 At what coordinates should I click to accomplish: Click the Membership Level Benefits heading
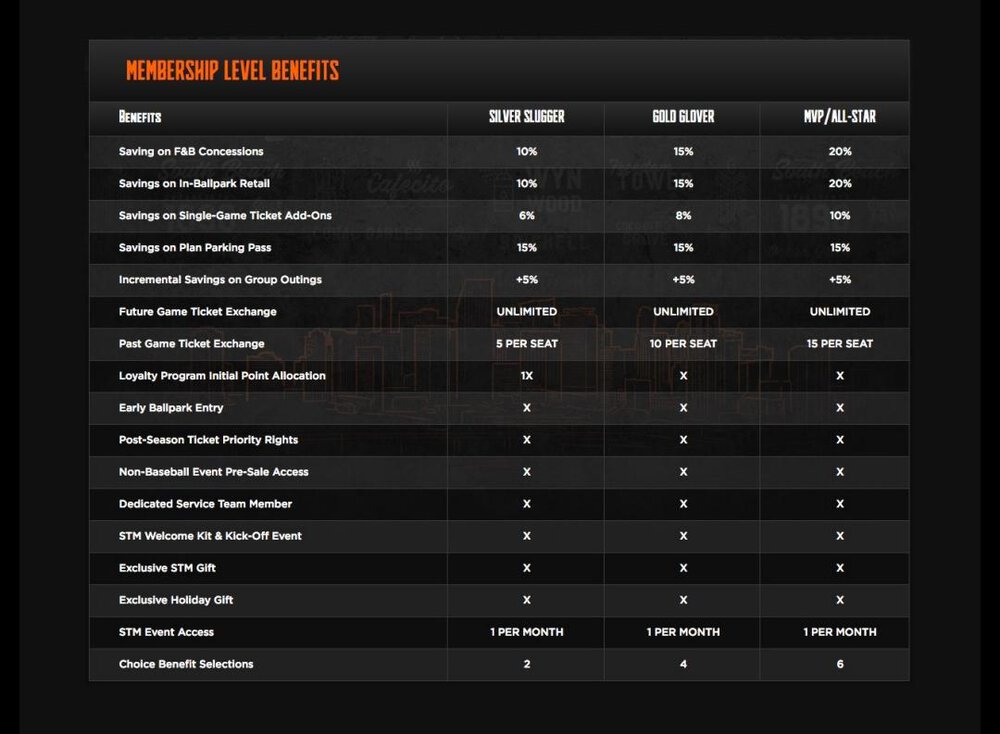click(x=232, y=70)
